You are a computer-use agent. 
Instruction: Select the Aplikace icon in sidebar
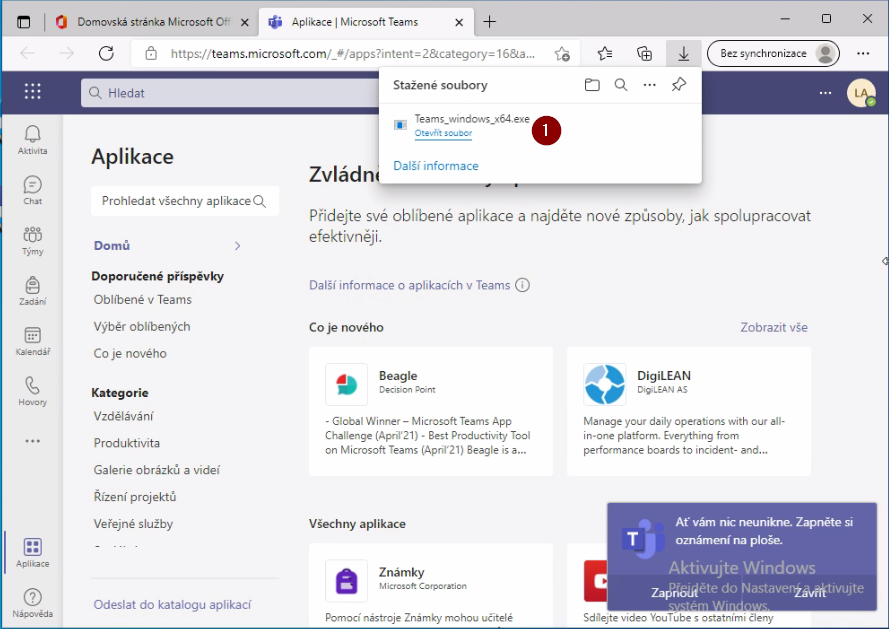point(32,552)
